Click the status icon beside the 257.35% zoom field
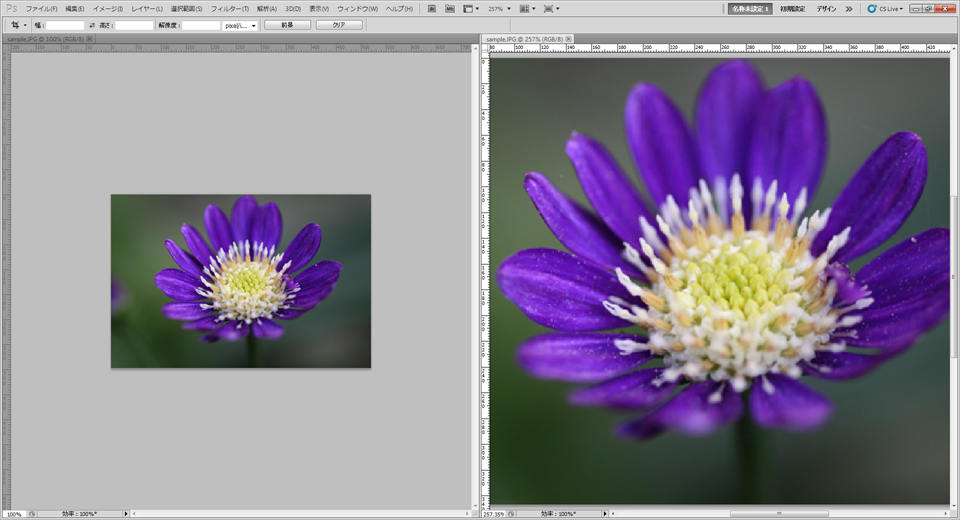This screenshot has height=520, width=960. 511,514
